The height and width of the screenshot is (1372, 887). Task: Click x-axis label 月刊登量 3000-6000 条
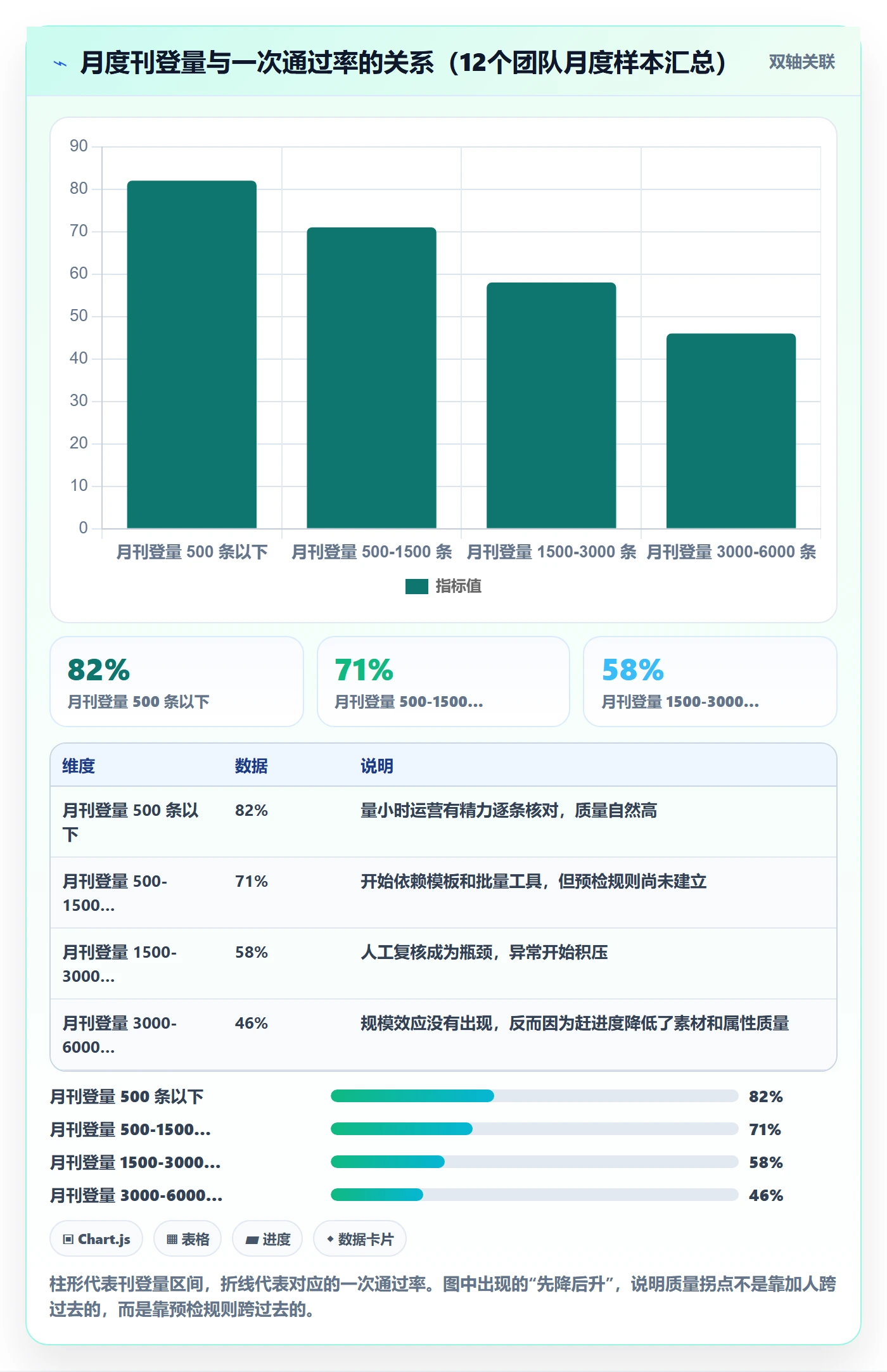point(731,552)
